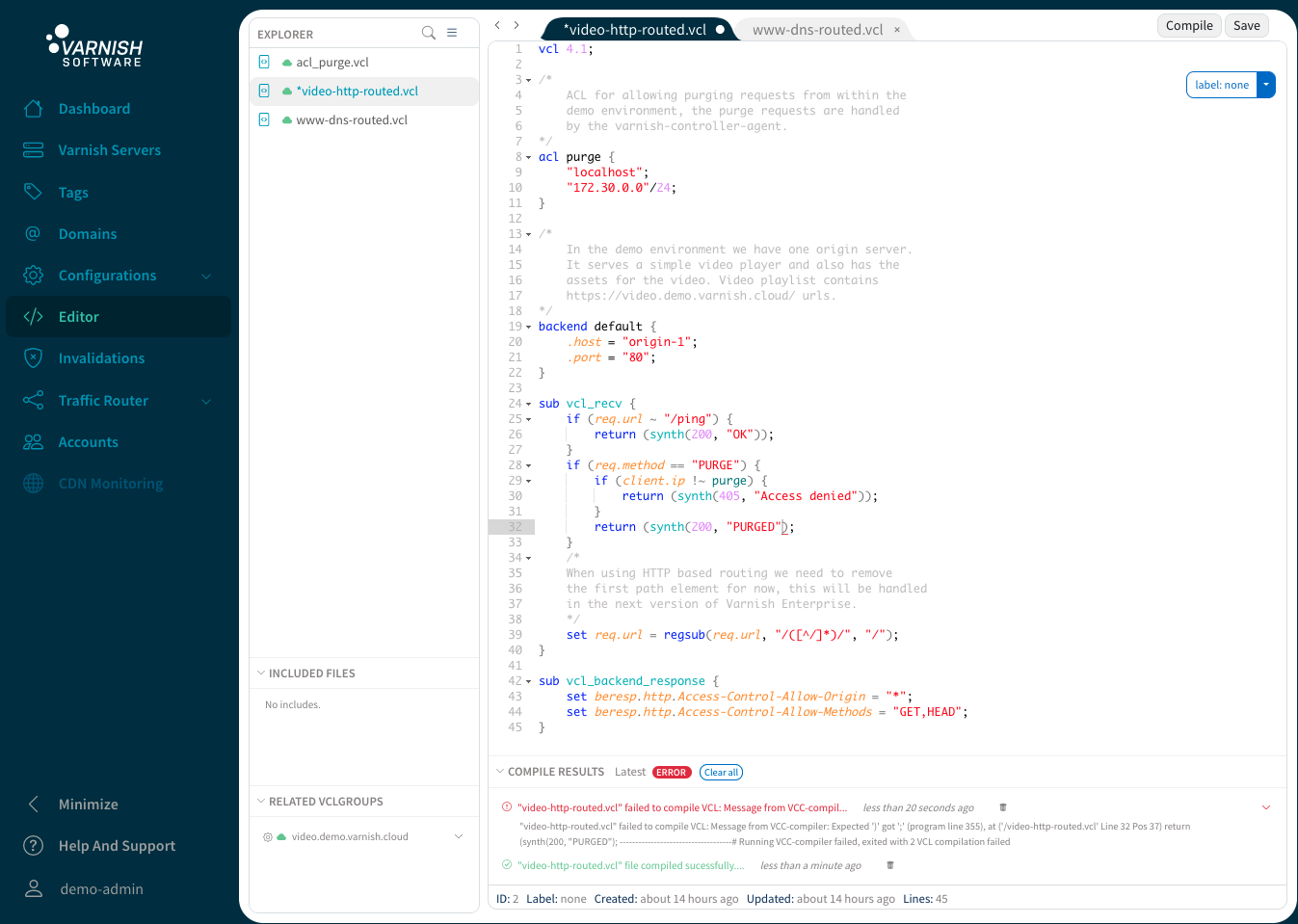Expand the Configurations submenu chevron
The image size is (1298, 924).
click(206, 276)
